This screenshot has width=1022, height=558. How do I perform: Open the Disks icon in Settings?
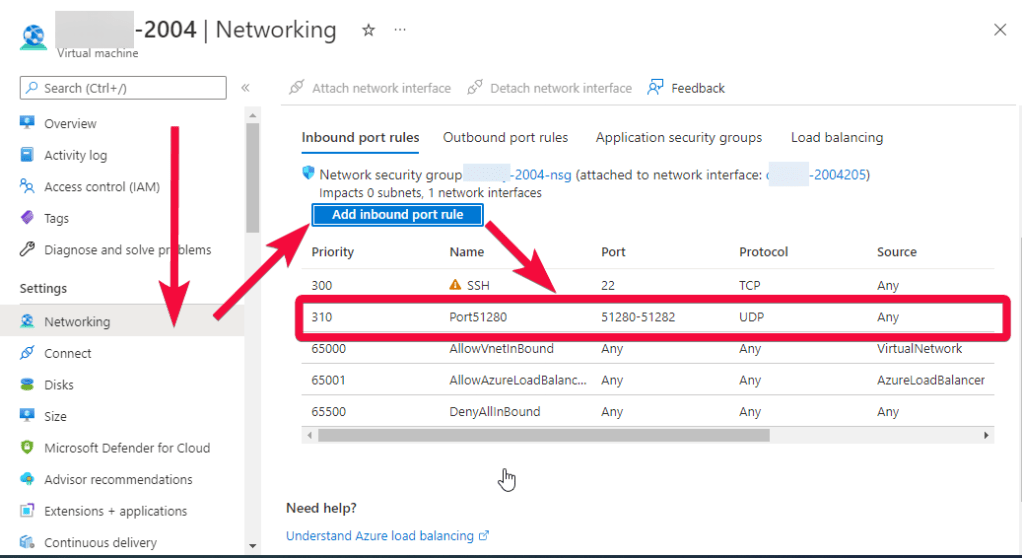pyautogui.click(x=27, y=385)
